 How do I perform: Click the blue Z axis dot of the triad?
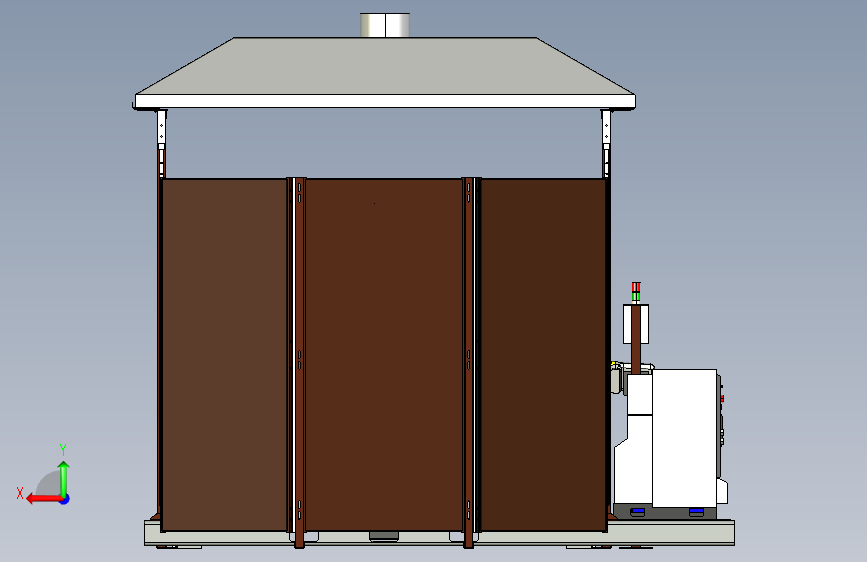click(x=65, y=499)
